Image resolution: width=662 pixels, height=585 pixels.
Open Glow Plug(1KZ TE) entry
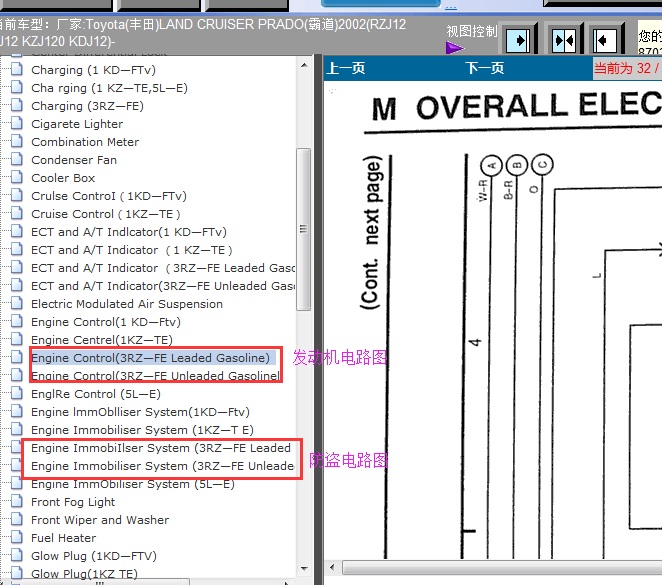84,574
